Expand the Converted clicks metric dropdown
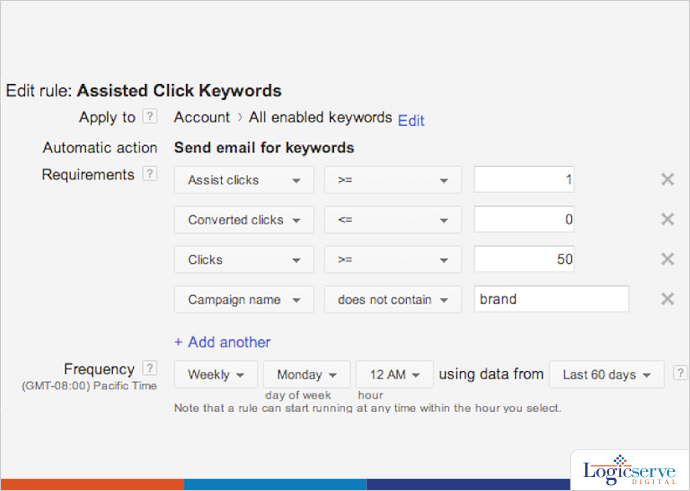This screenshot has height=491, width=690. 244,220
